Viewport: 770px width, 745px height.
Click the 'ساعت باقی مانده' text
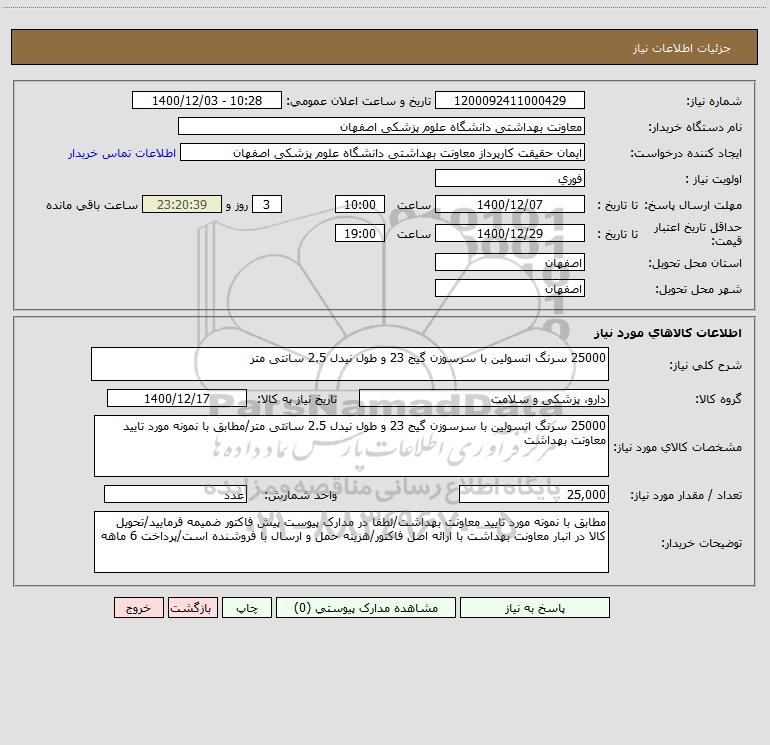point(92,205)
